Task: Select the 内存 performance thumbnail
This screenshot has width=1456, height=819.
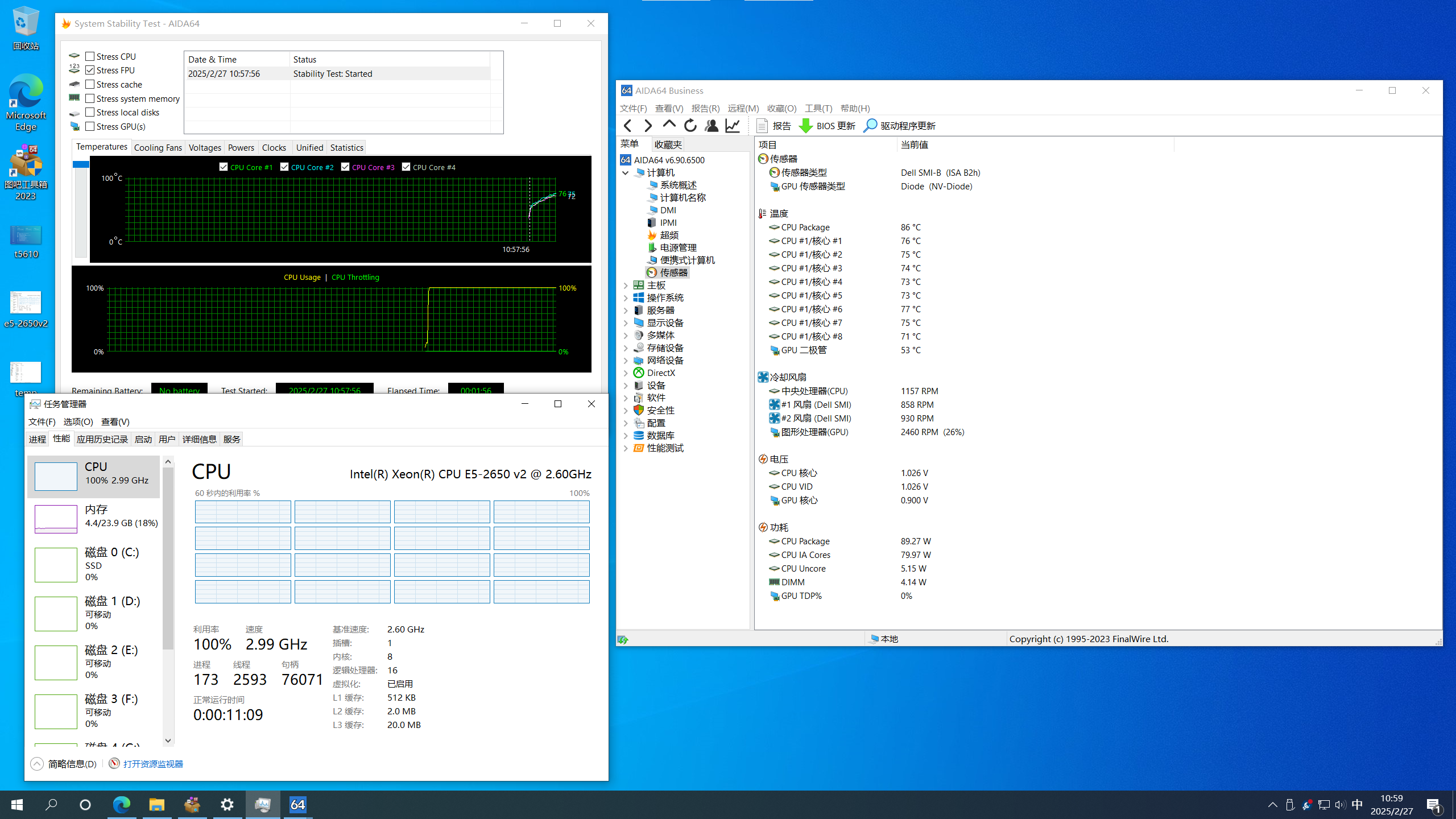Action: point(56,519)
